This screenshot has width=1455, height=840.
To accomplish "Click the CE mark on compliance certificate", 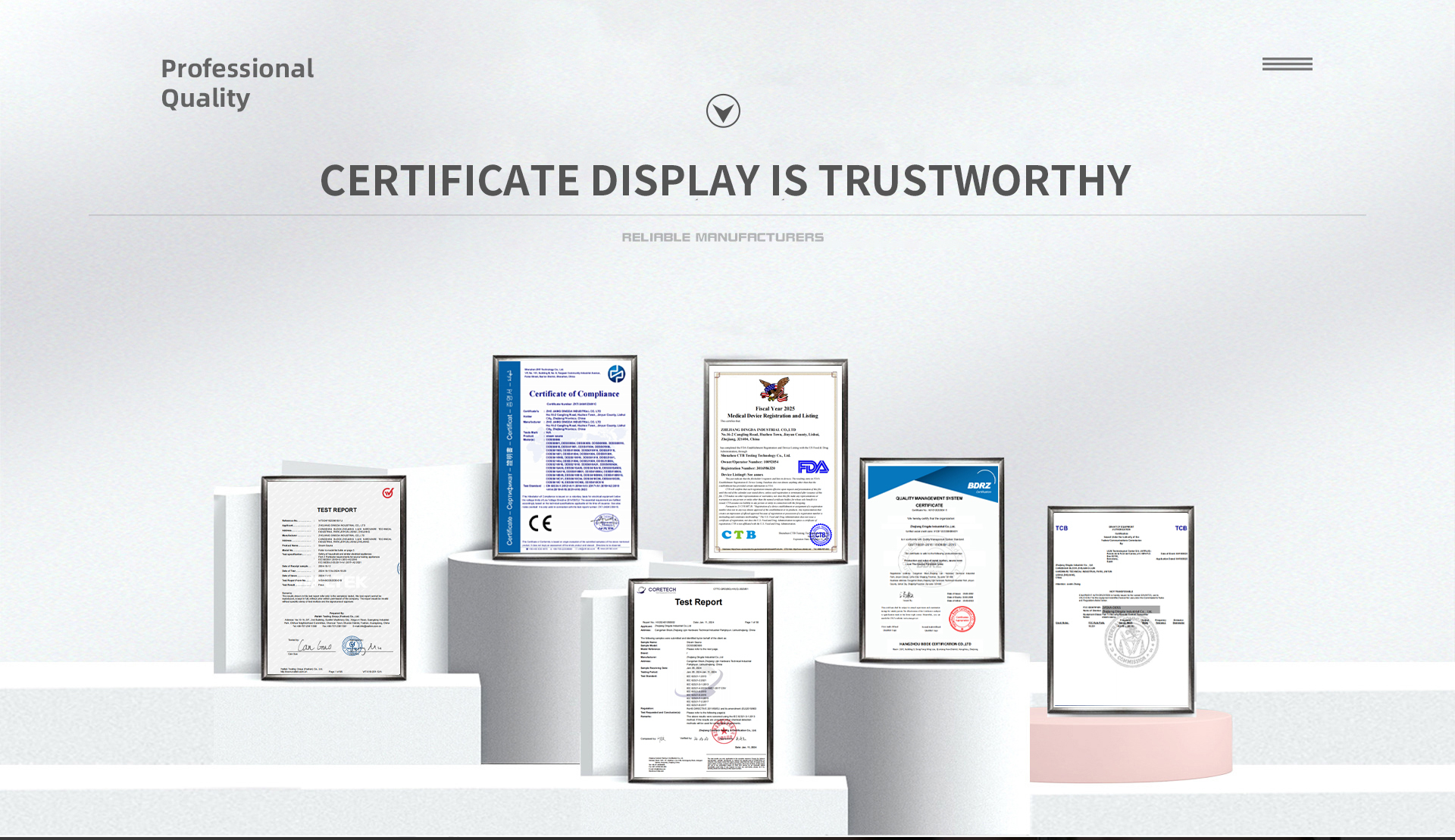I will pyautogui.click(x=540, y=523).
